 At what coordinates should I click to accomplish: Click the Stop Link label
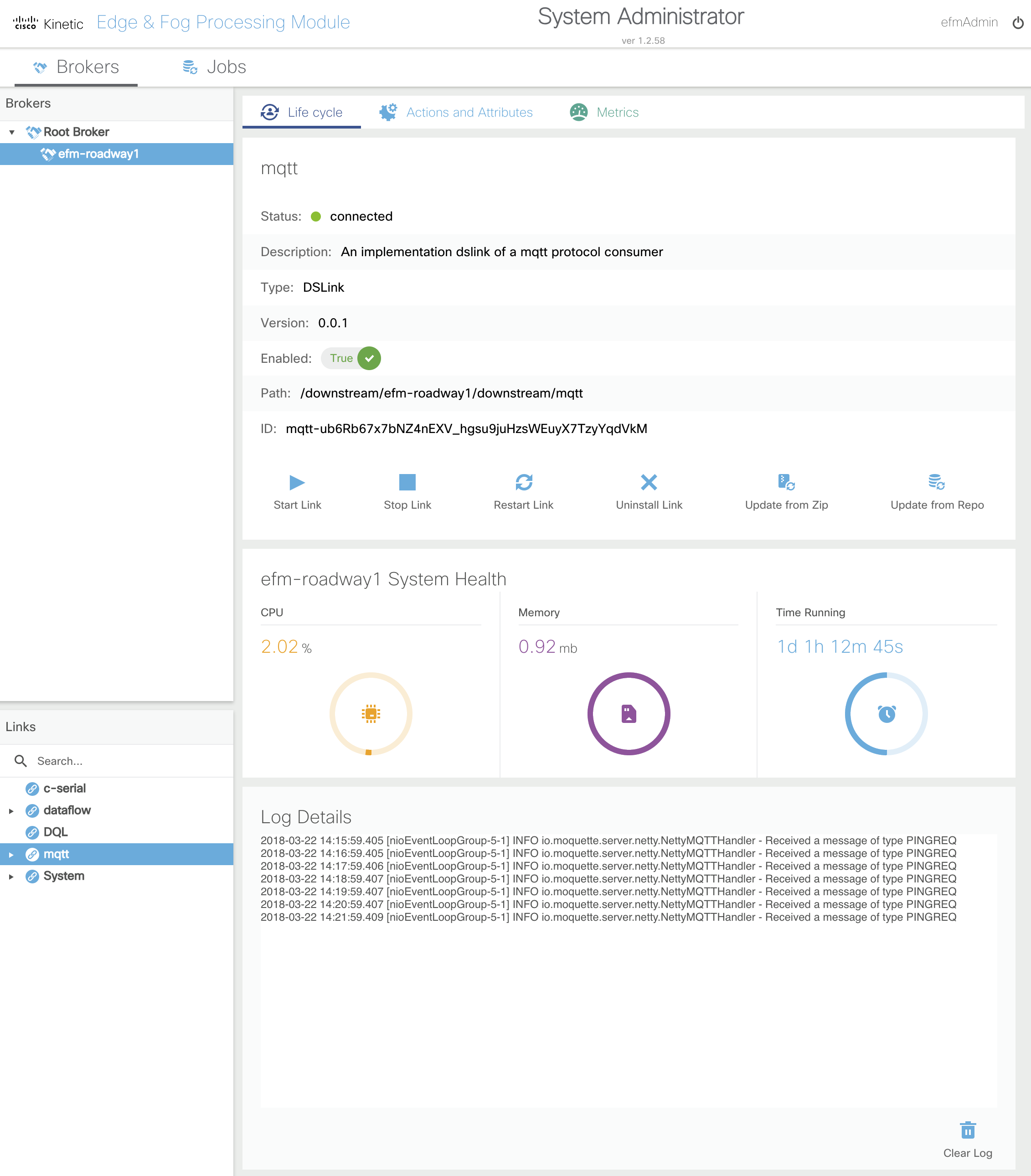tap(407, 505)
